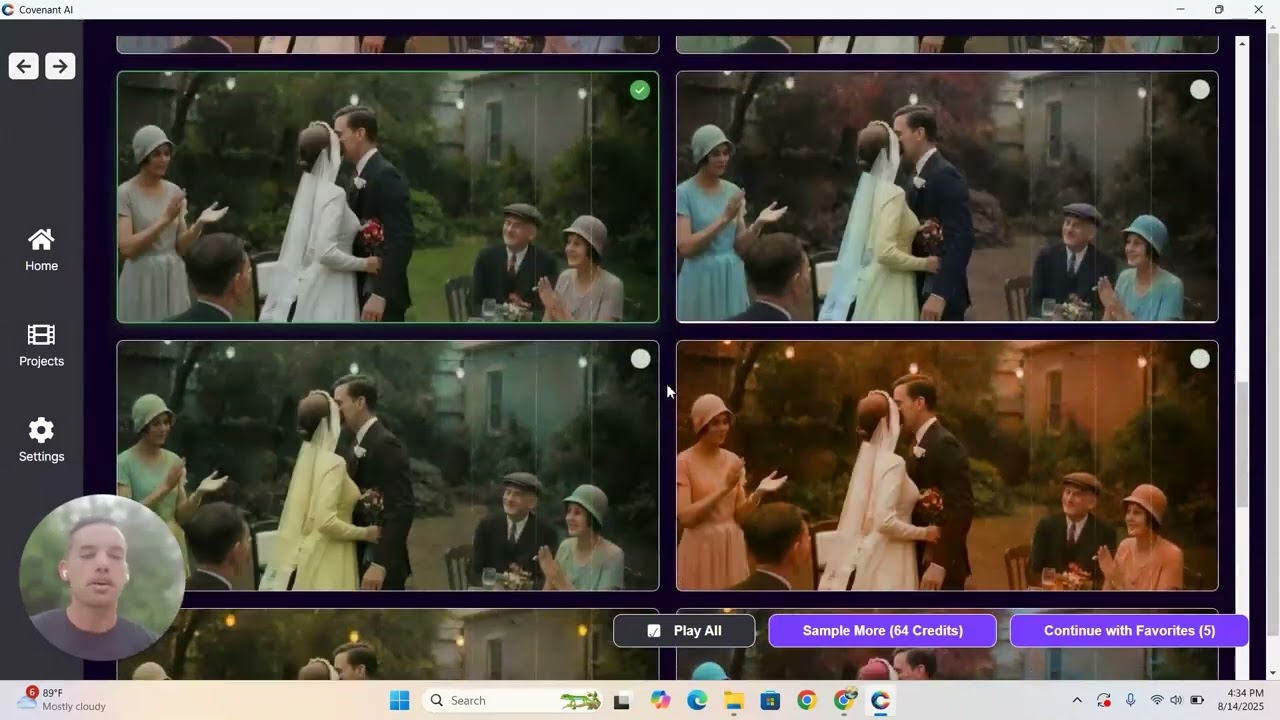Click the presenter webcam bubble
The width and height of the screenshot is (1280, 720).
tap(101, 579)
